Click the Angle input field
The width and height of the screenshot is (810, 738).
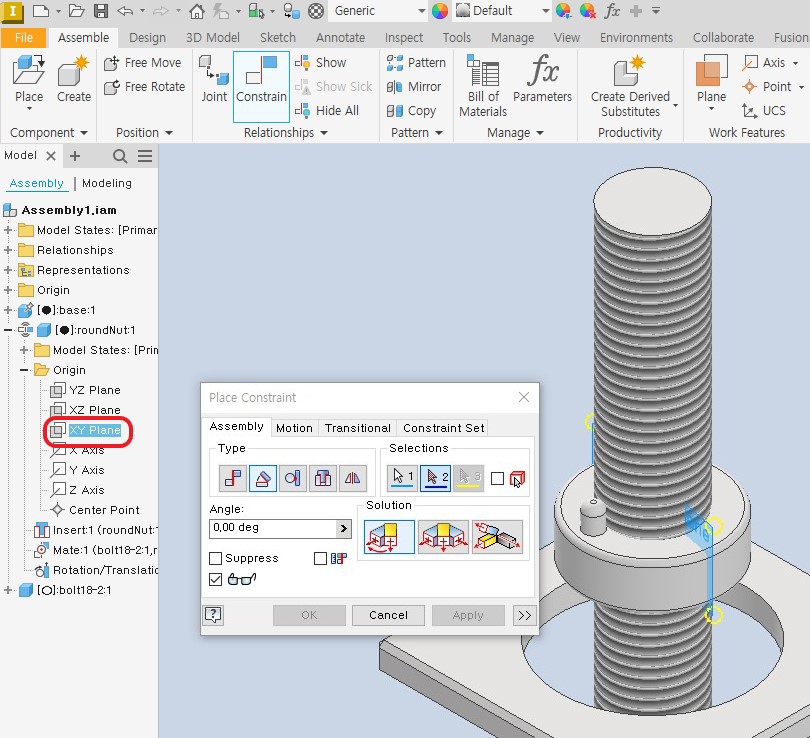coord(274,528)
